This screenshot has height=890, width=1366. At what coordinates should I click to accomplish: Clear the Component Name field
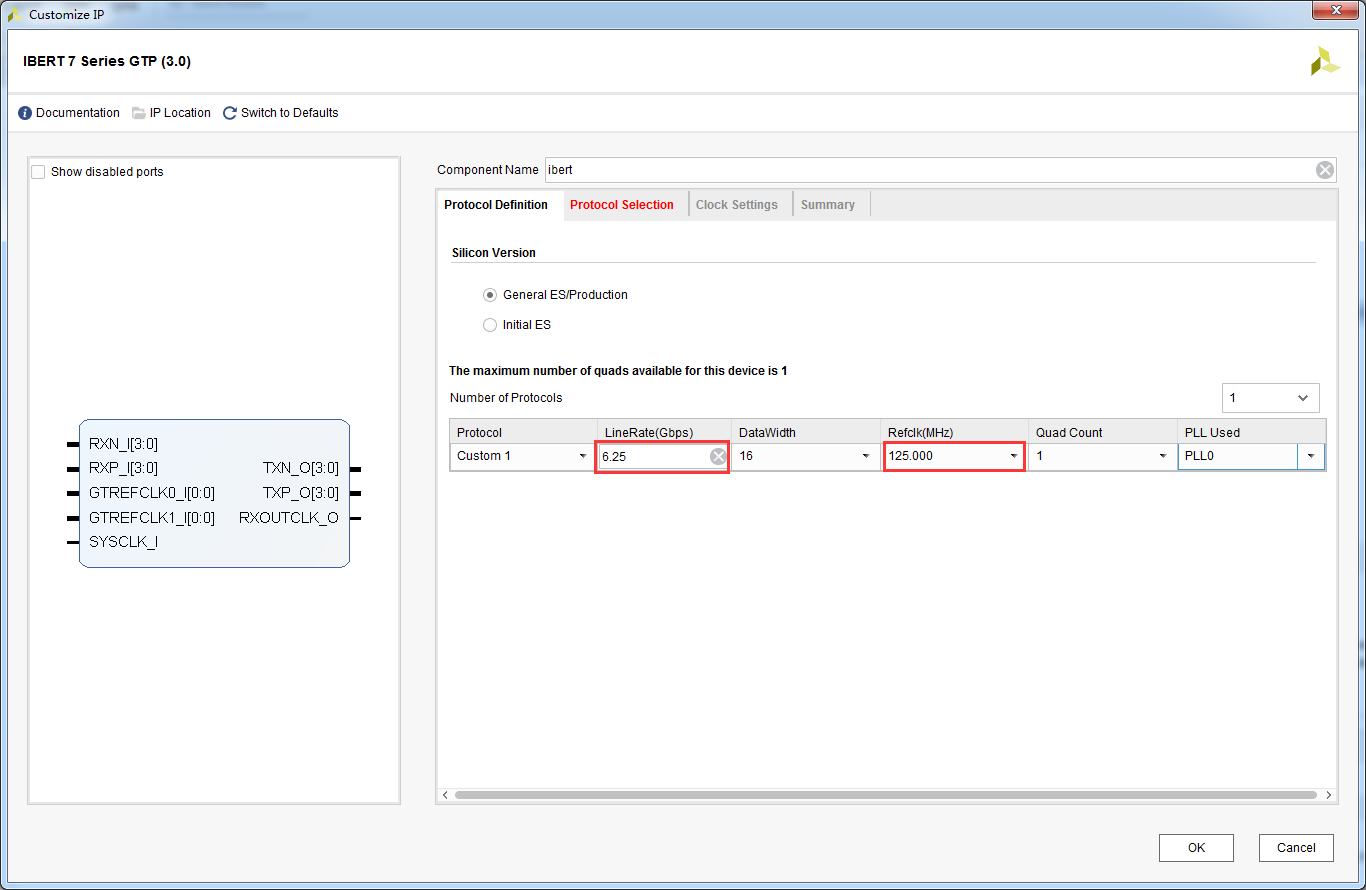[x=1325, y=170]
